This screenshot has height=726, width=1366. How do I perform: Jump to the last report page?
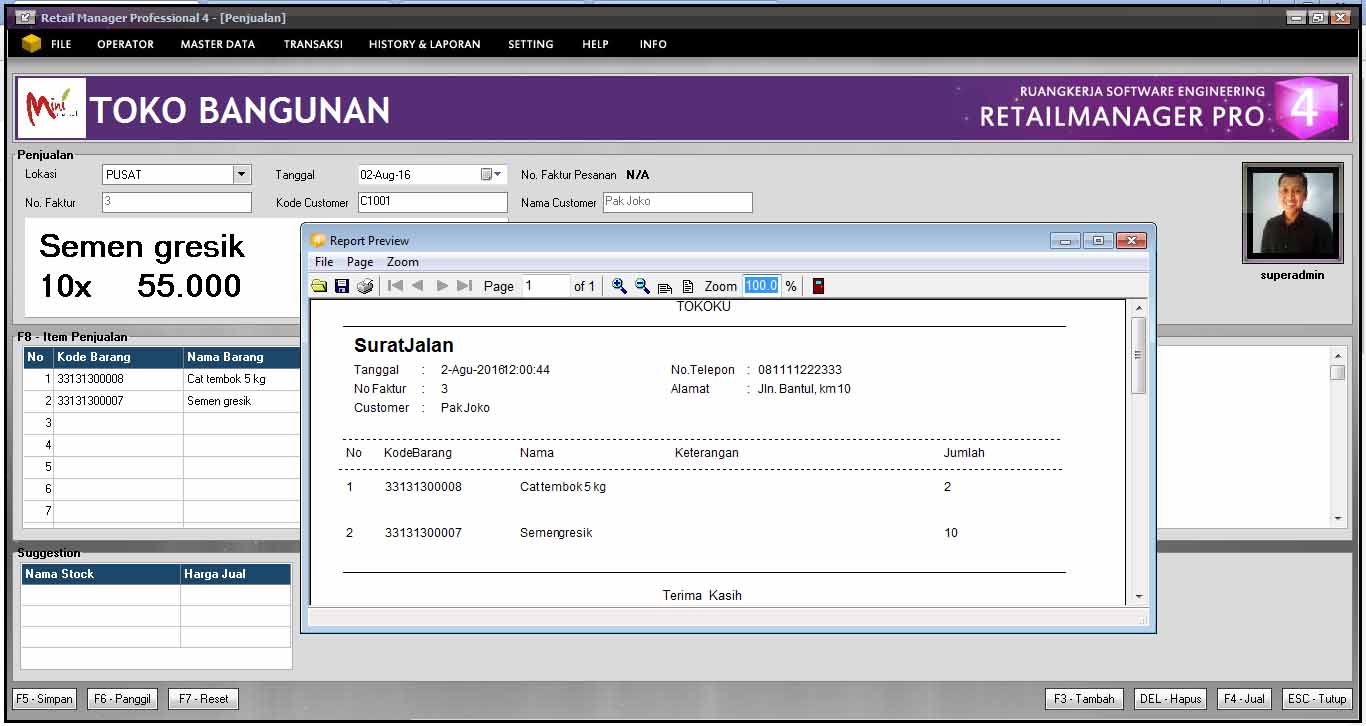tap(464, 286)
